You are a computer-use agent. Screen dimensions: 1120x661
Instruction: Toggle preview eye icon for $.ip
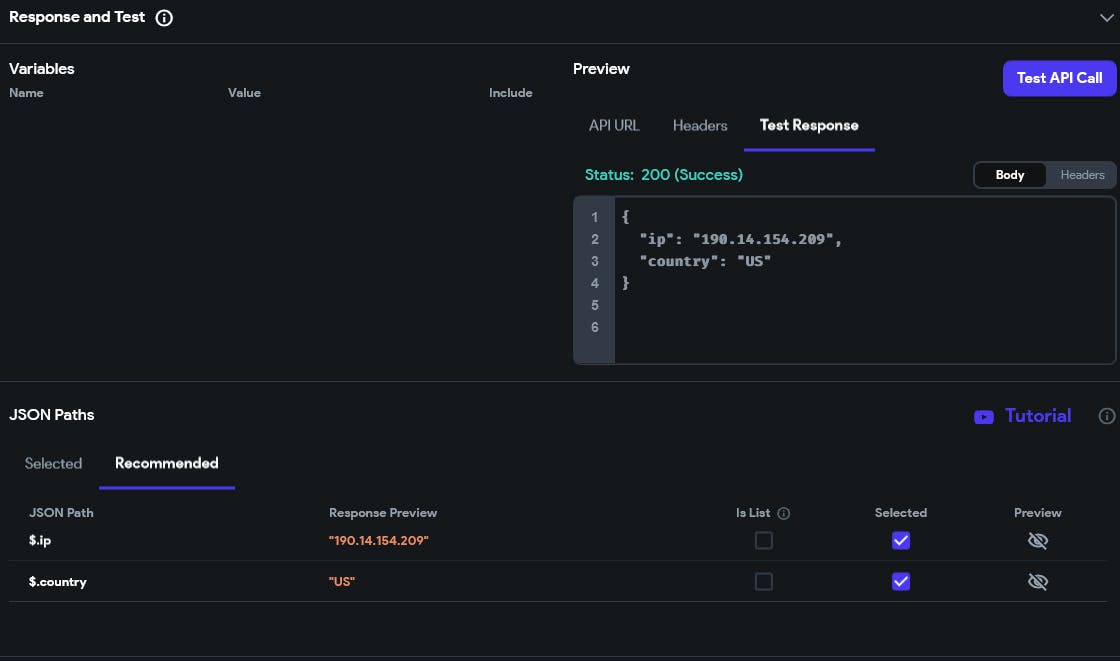click(1038, 541)
